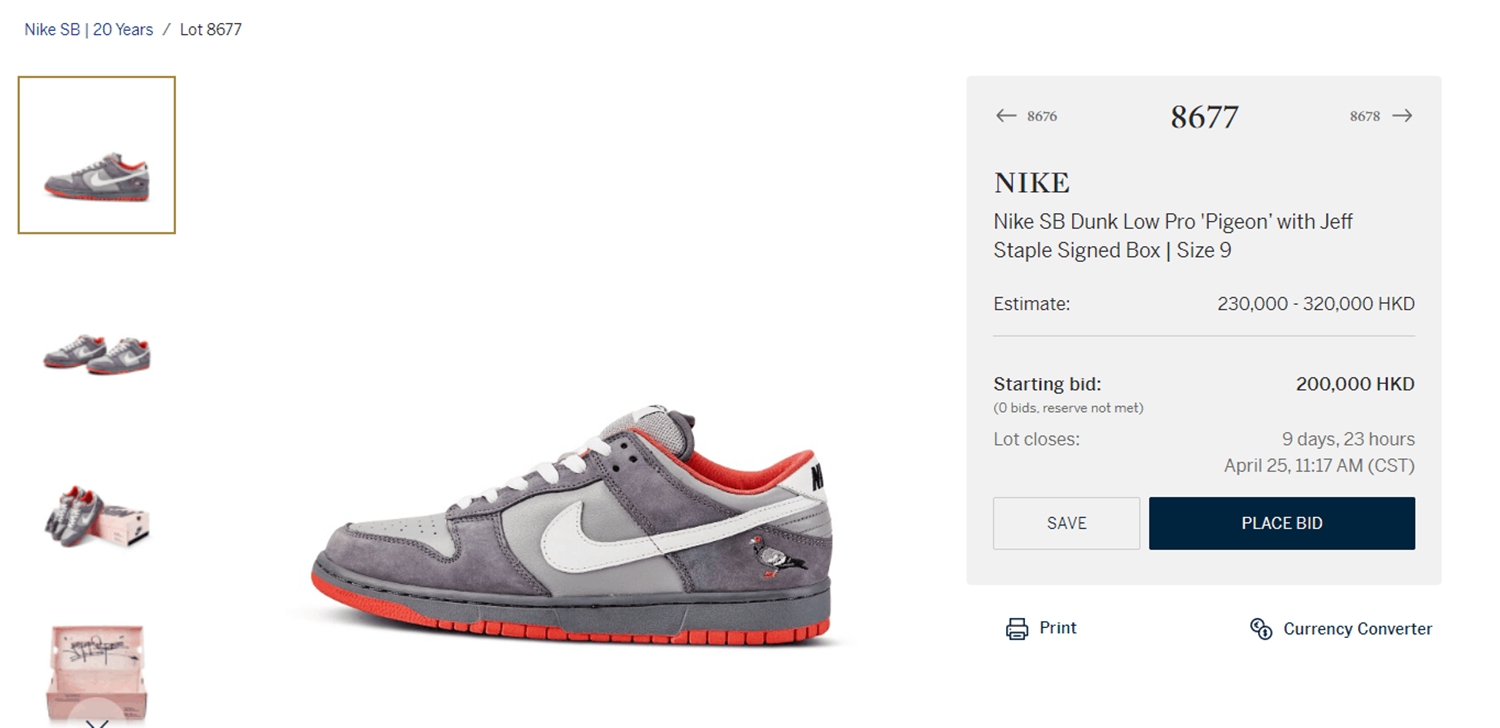The image size is (1500, 728).
Task: Click the left arrow to previous lot
Action: (x=1006, y=116)
